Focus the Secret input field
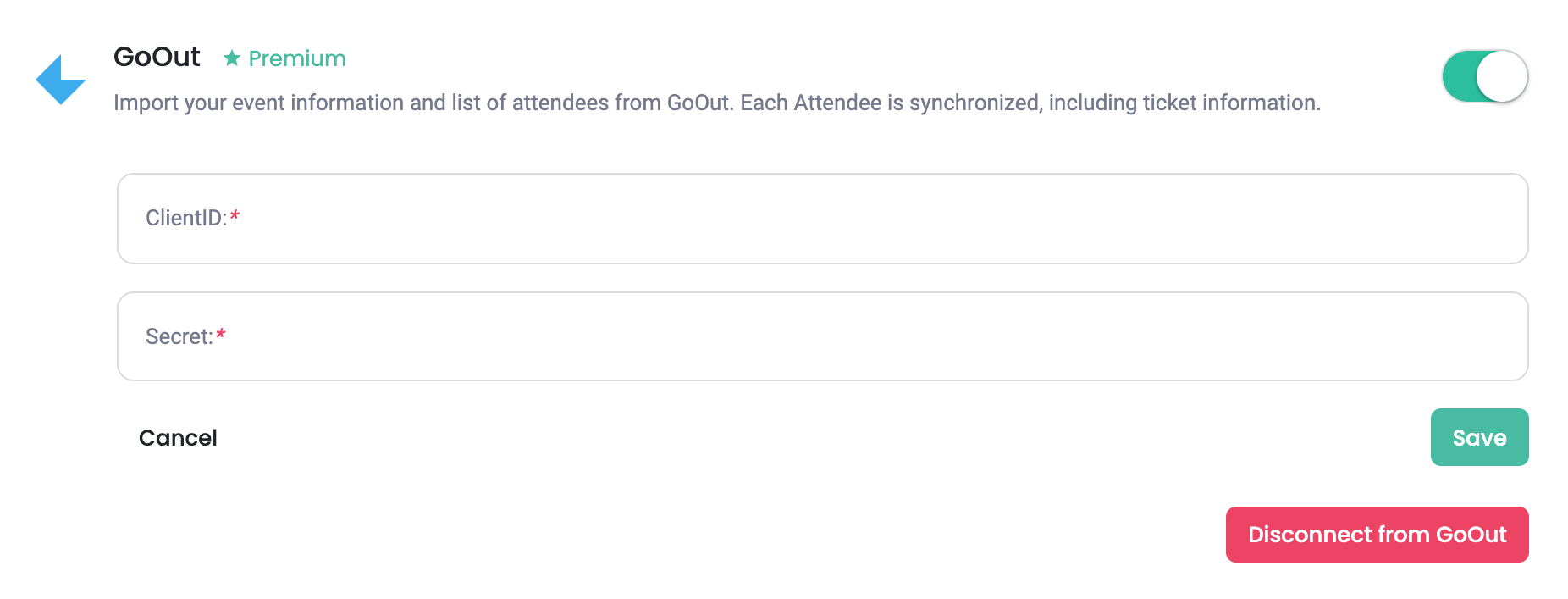Screen dimensions: 1568x599 coord(822,336)
